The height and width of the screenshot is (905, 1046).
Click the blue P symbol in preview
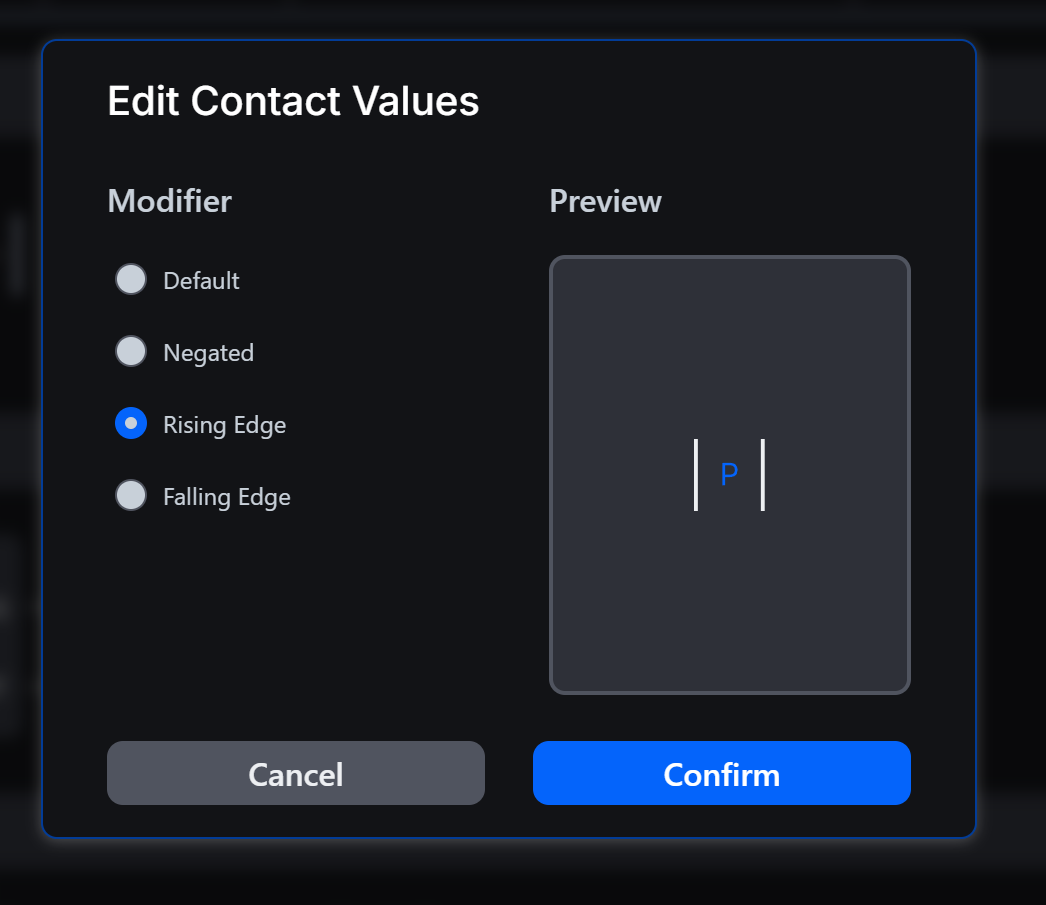(x=729, y=475)
